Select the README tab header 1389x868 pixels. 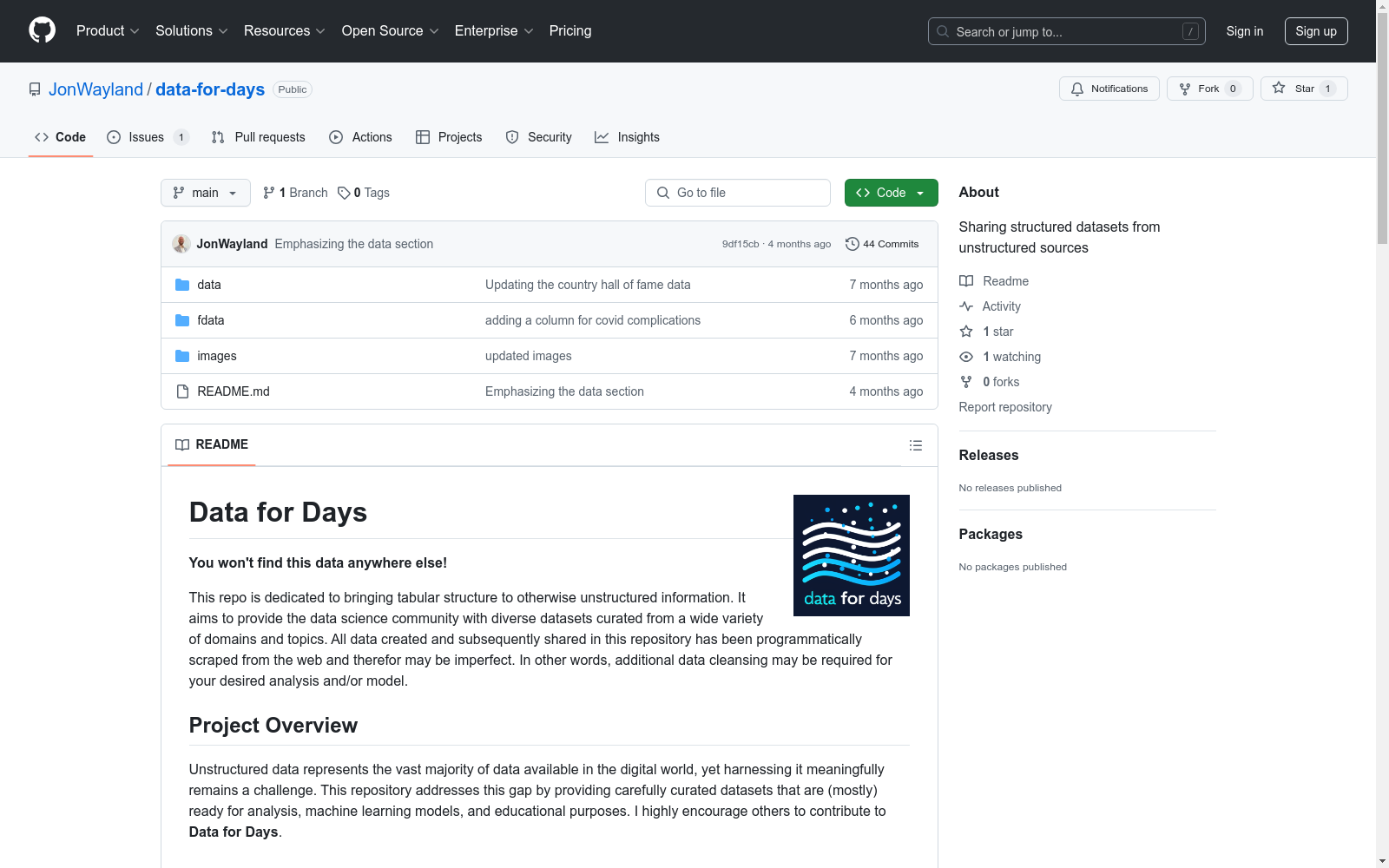tap(211, 444)
